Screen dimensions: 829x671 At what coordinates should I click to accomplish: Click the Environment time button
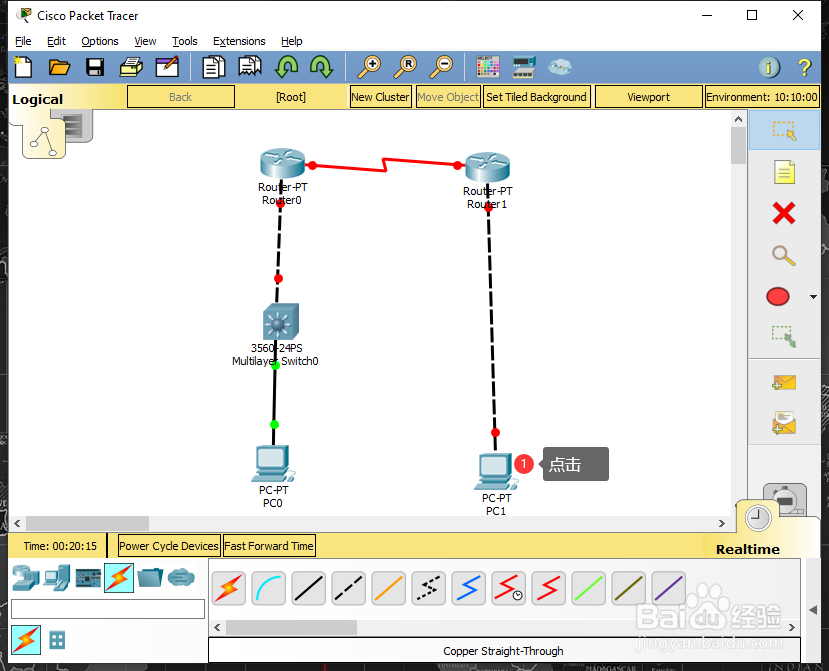[x=762, y=97]
